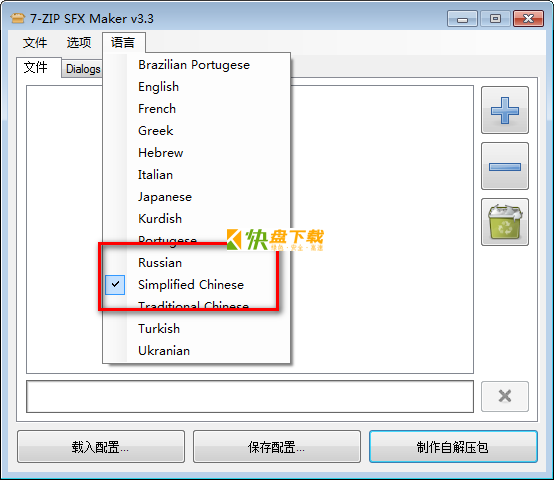The width and height of the screenshot is (554, 480).
Task: Click the 载入配置... load config button
Action: point(101,446)
